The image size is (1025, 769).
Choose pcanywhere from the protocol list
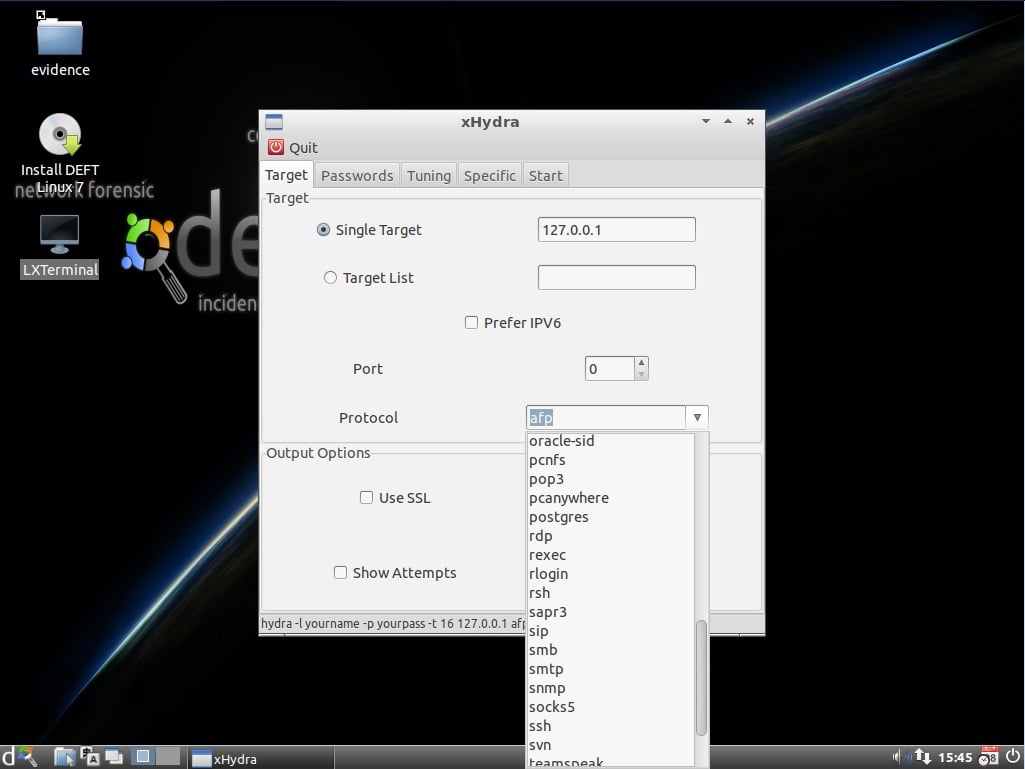coord(611,498)
